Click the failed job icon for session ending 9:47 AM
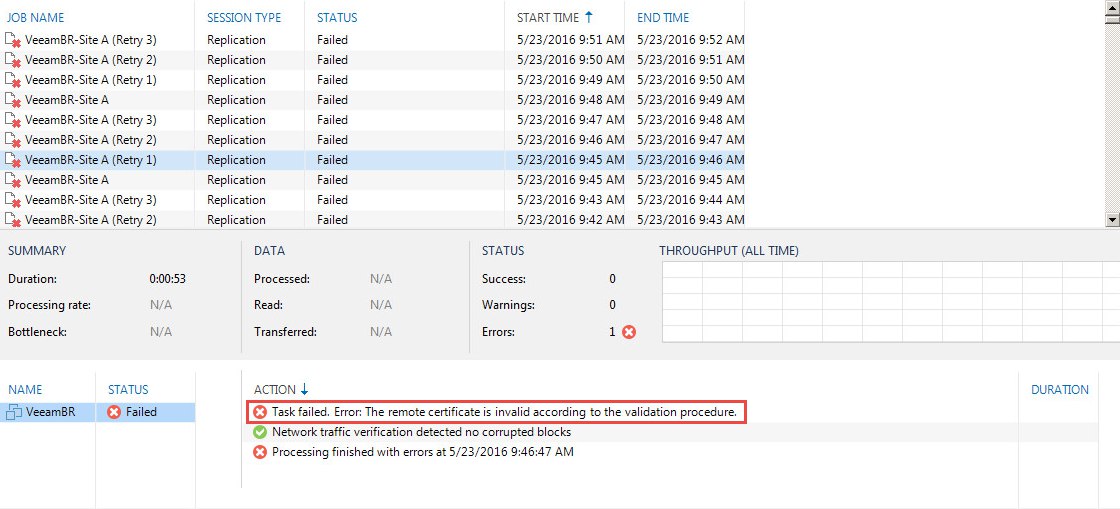The height and width of the screenshot is (509, 1120). point(13,141)
